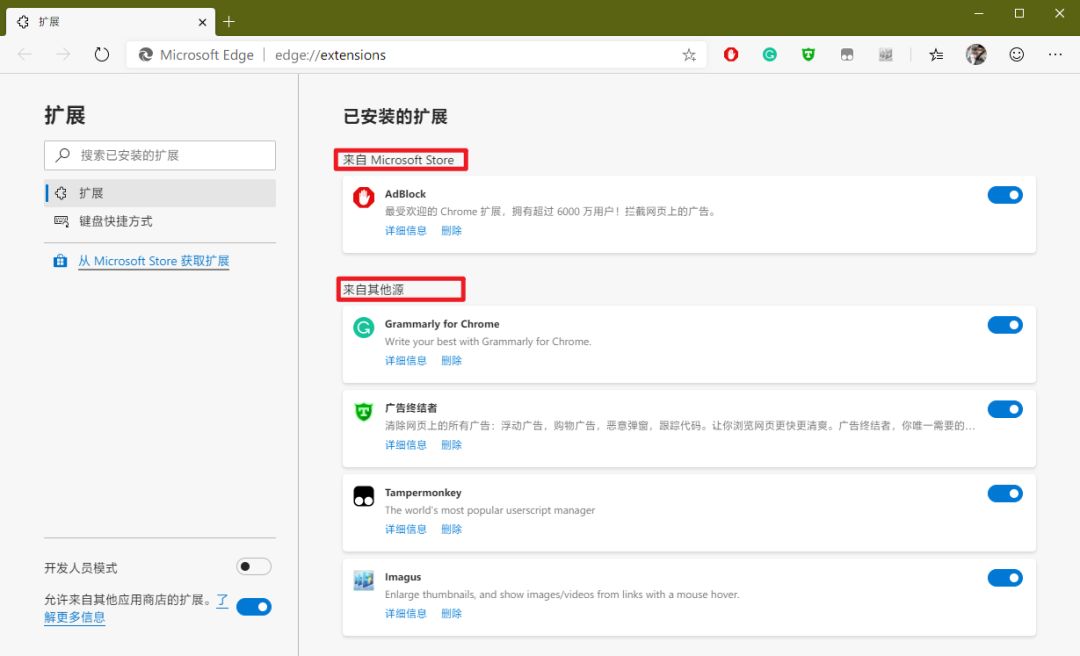Click the Grammarly icon in extension list

click(x=364, y=327)
